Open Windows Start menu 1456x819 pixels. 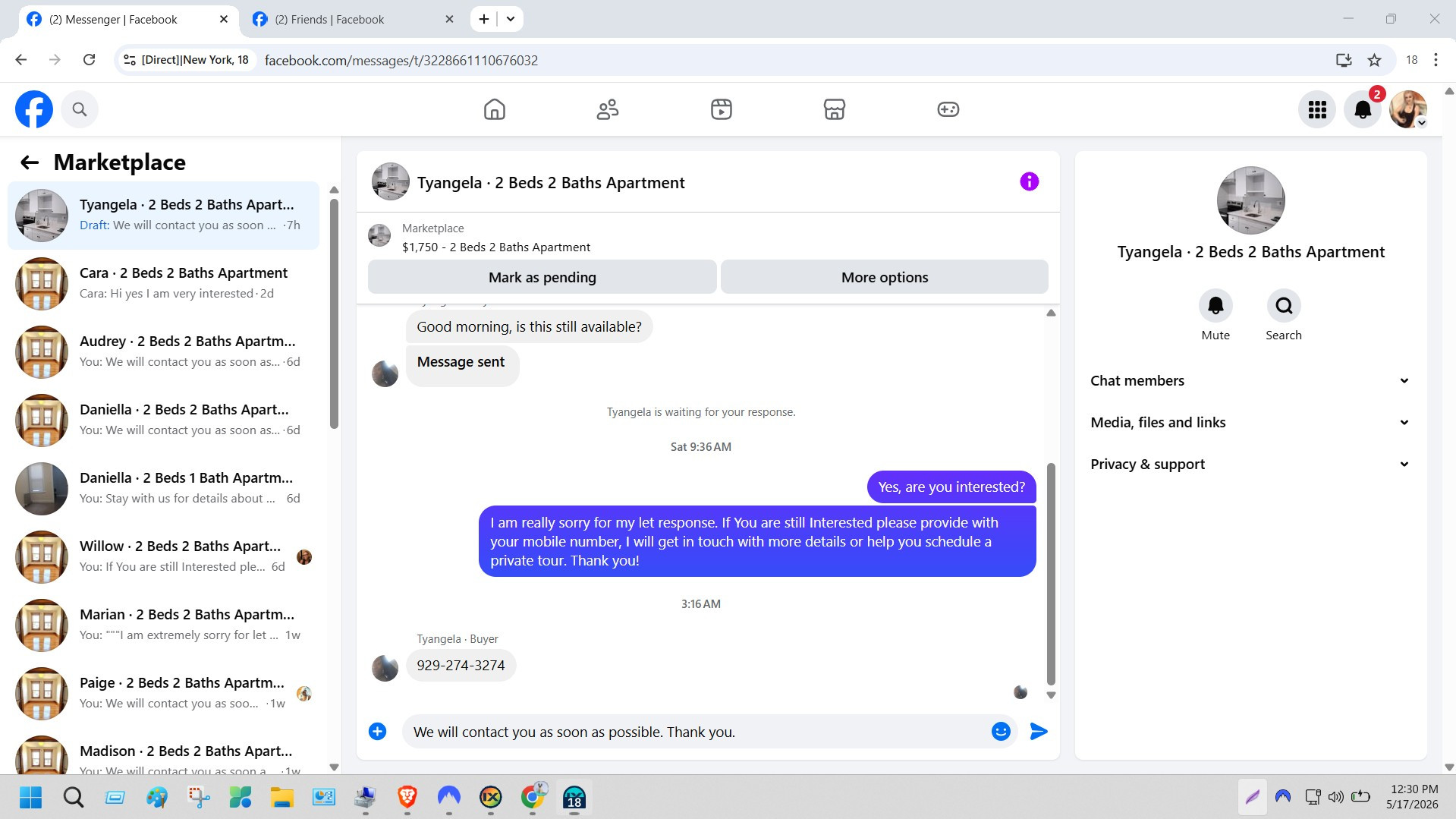pos(31,798)
